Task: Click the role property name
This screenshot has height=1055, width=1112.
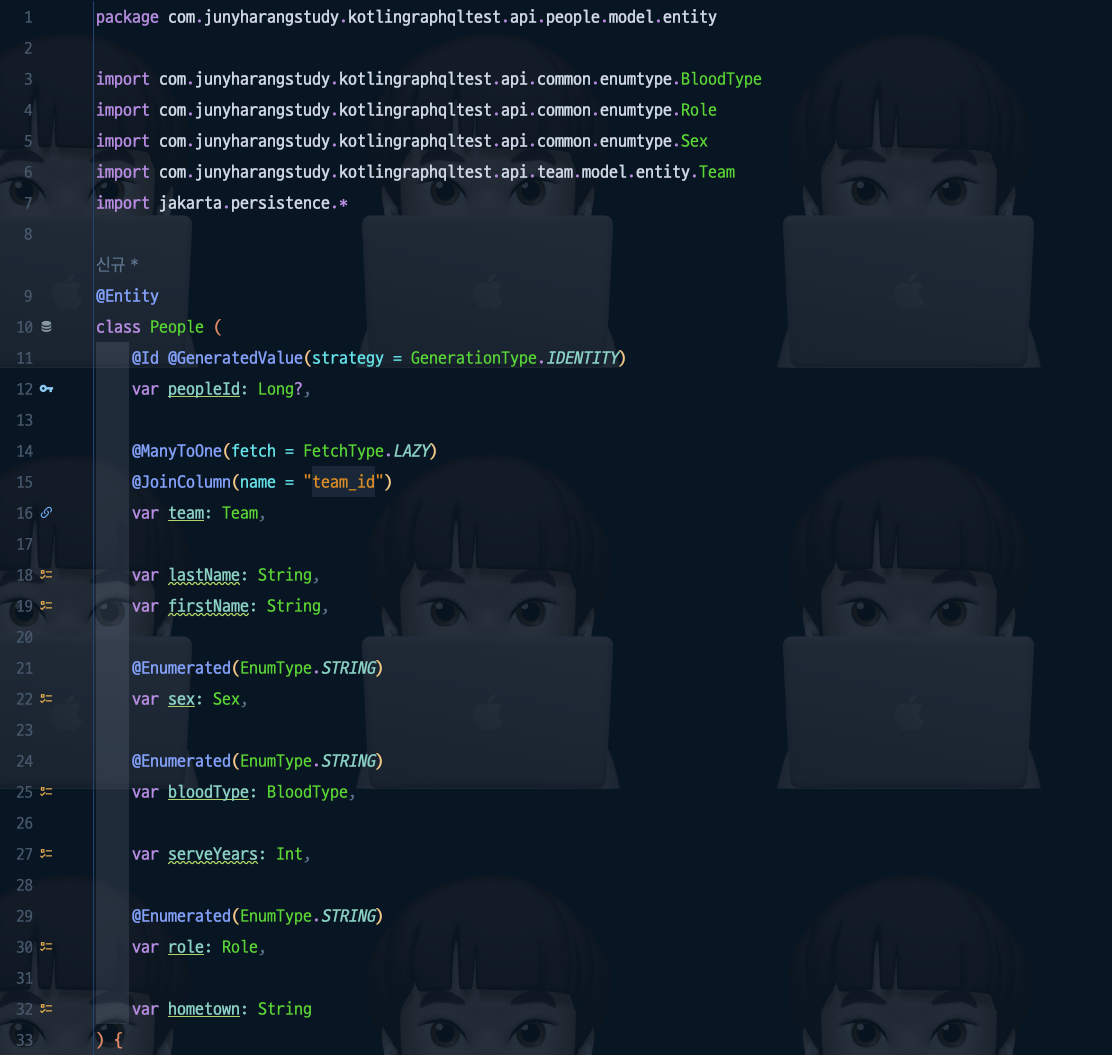Action: pyautogui.click(x=186, y=947)
